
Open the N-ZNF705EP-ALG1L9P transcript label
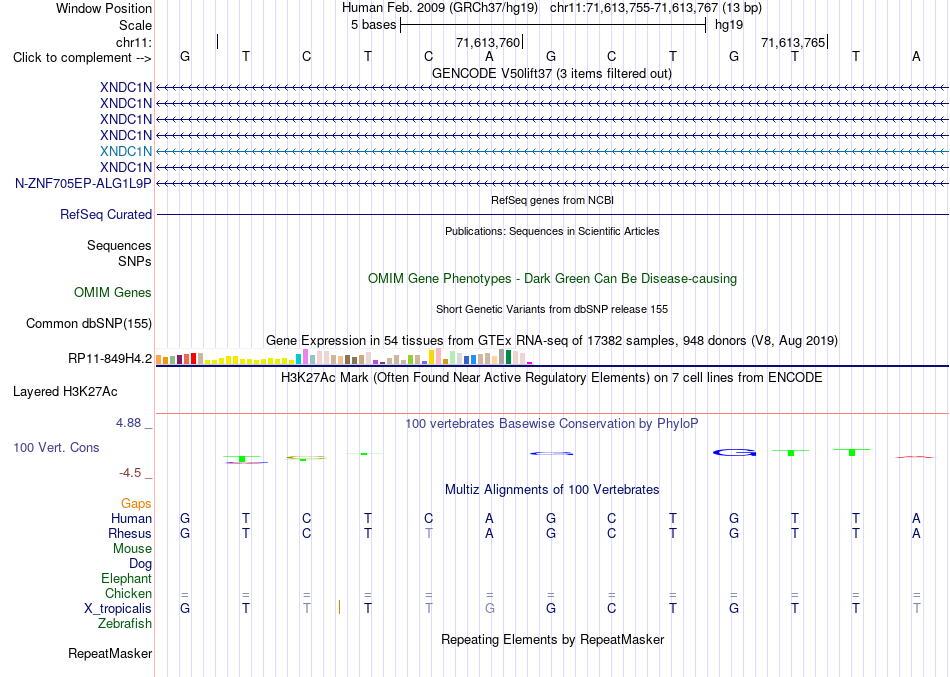click(x=83, y=183)
